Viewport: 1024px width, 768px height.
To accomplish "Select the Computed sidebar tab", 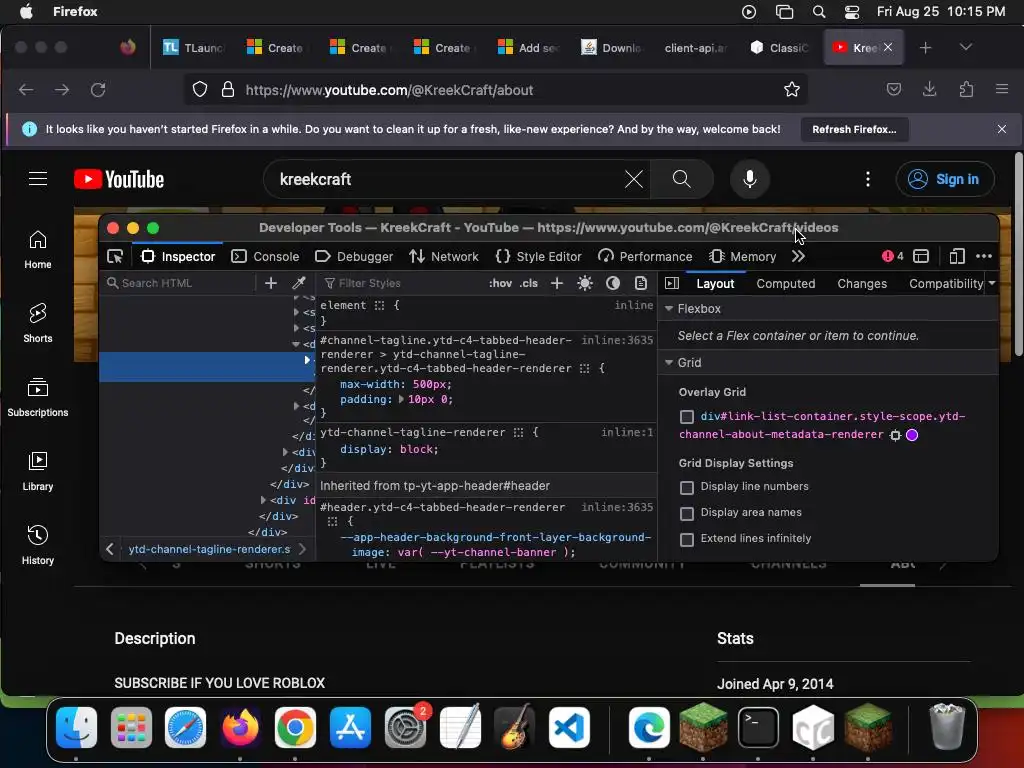I will (x=786, y=283).
